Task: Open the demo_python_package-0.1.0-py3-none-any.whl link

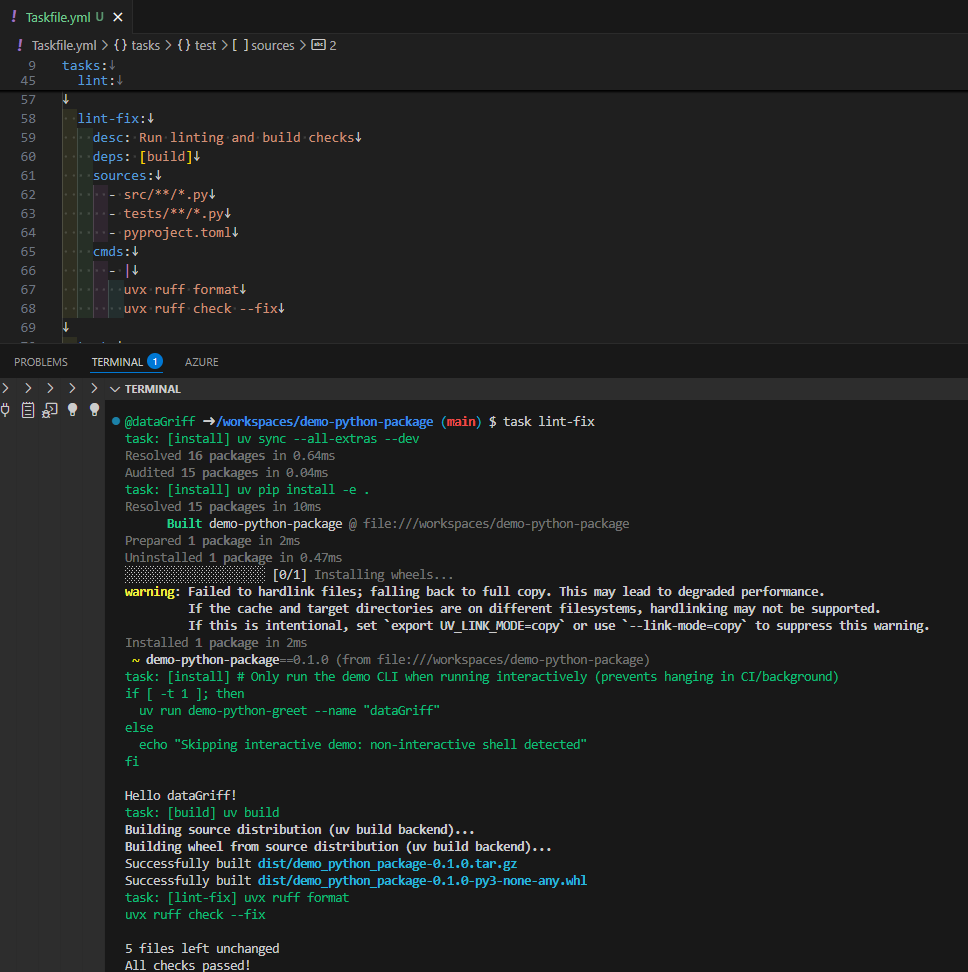Action: point(422,881)
